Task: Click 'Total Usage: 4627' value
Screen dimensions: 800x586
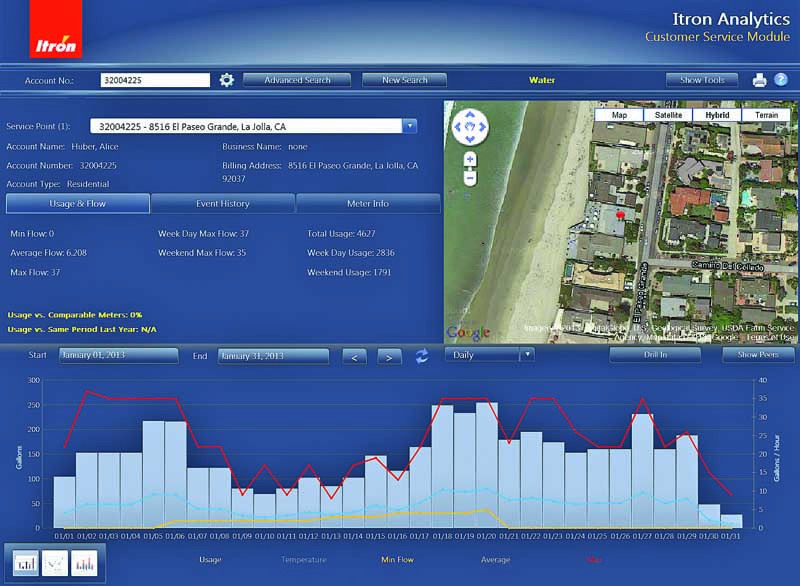Action: tap(341, 234)
